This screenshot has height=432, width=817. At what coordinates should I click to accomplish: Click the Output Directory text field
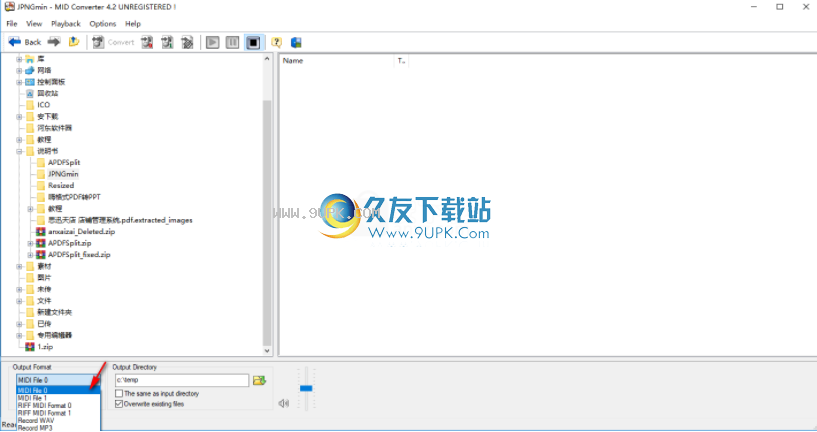coord(182,380)
